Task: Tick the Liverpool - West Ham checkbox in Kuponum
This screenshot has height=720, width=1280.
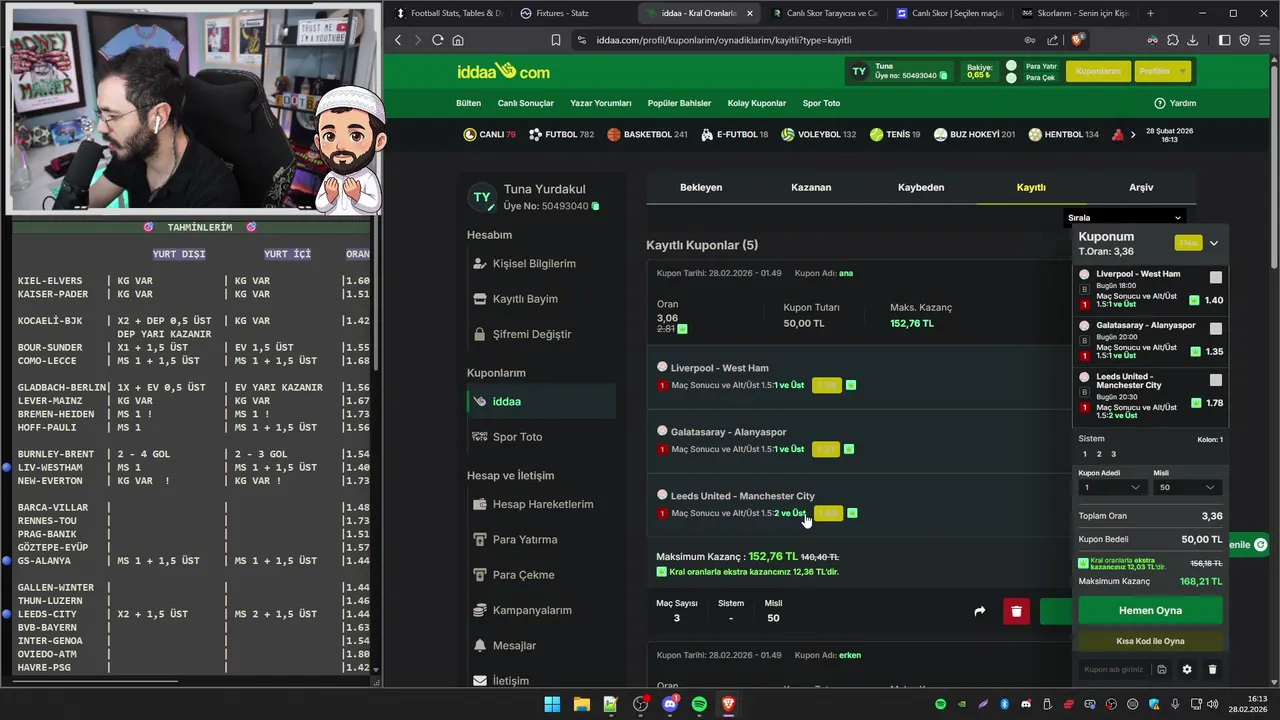Action: (1216, 277)
